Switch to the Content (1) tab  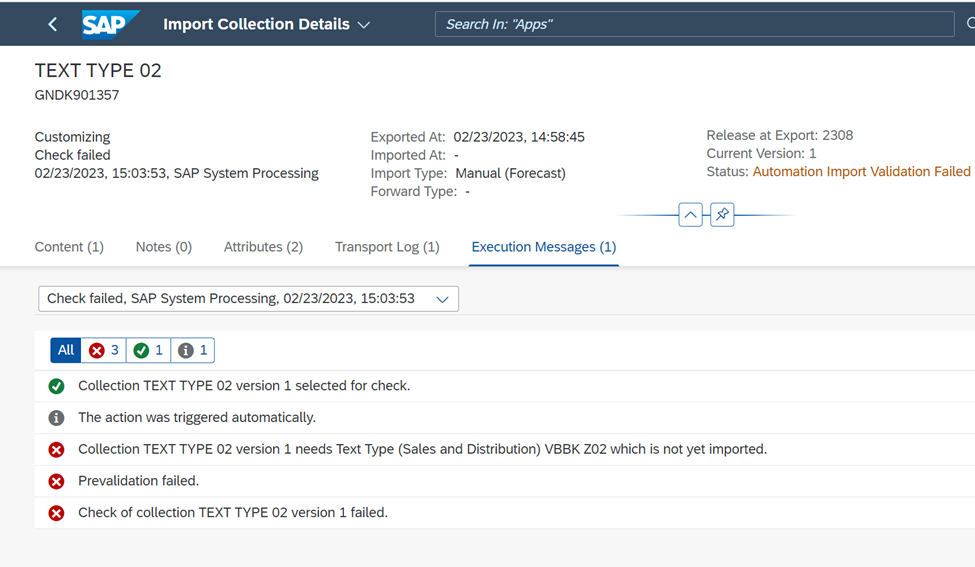[x=69, y=247]
